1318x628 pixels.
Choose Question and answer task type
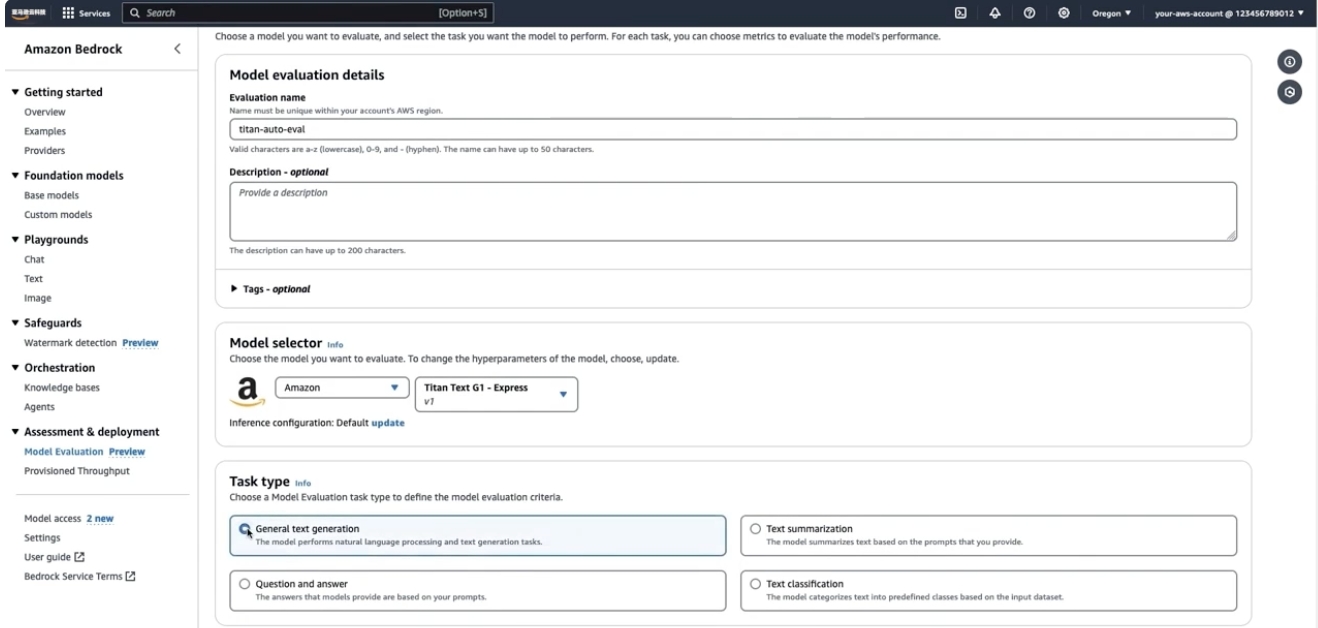477,590
